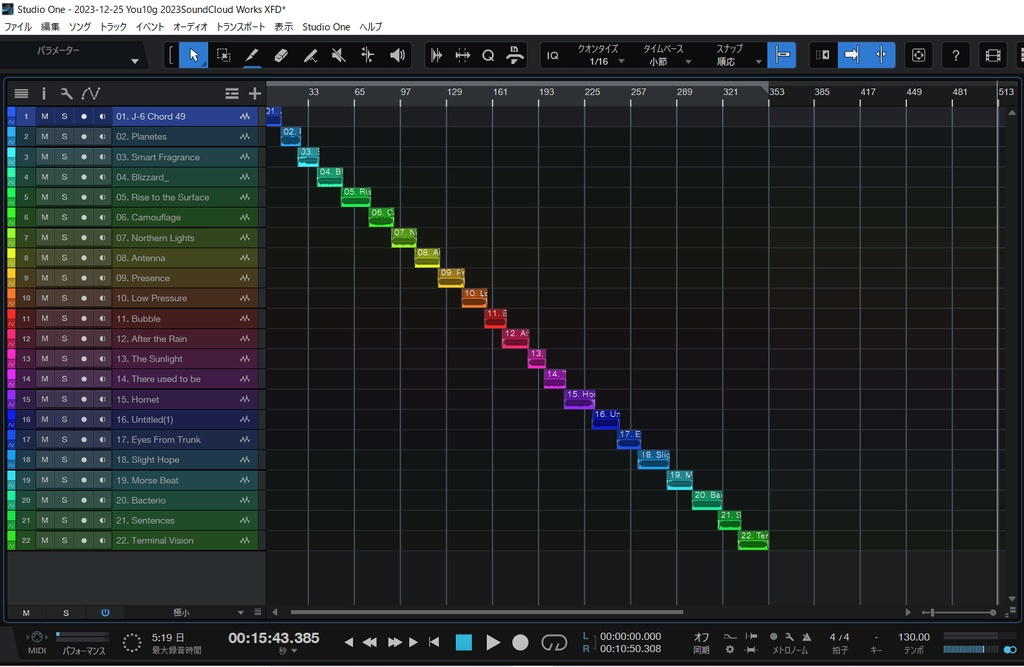Solo the track 11. Bubble
Screen dimensions: 1024x667
[x=63, y=318]
